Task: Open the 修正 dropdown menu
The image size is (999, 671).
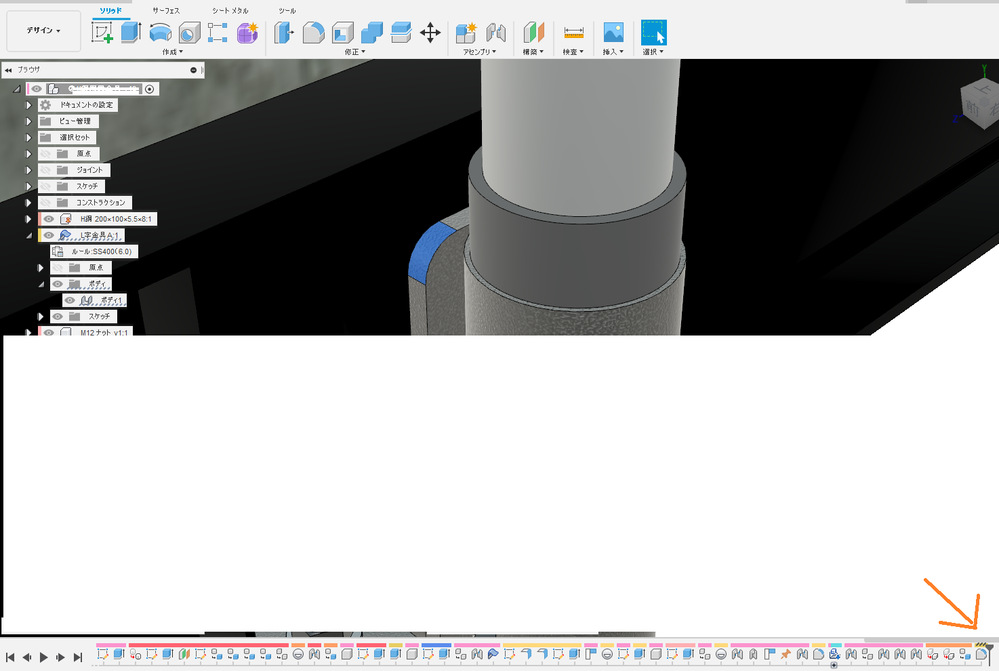Action: click(x=355, y=52)
